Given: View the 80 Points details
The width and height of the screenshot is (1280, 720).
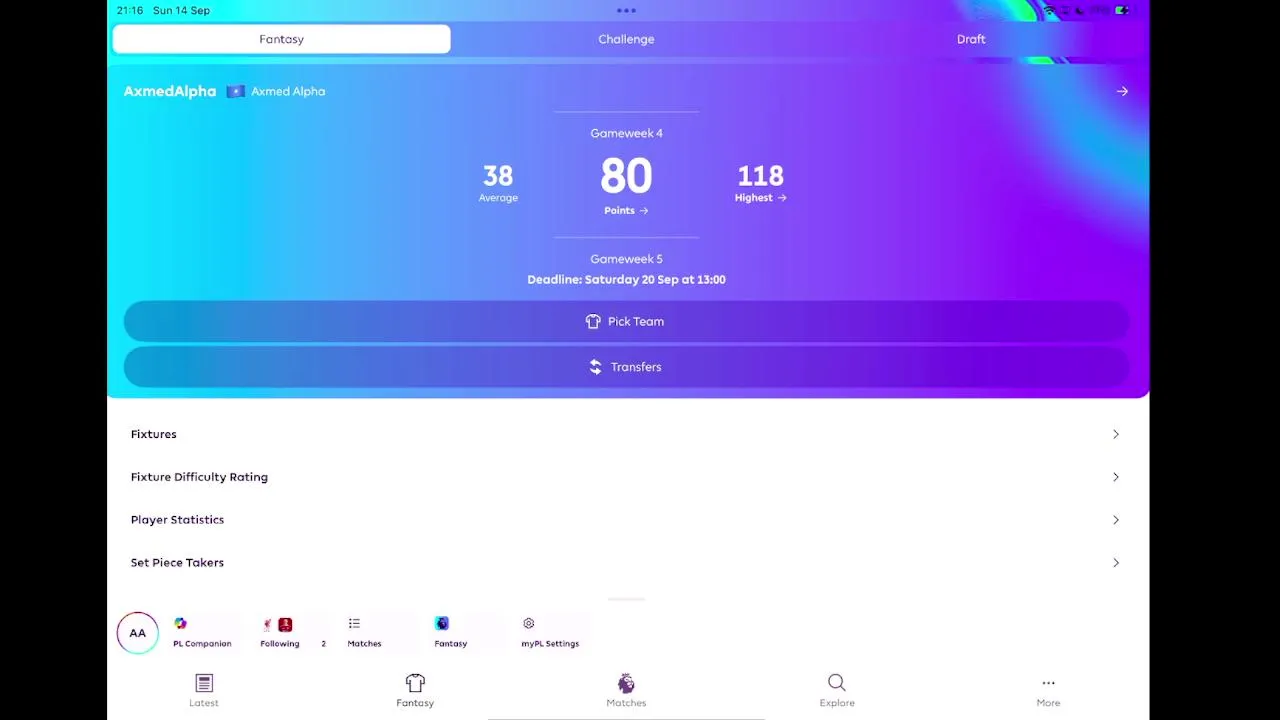Looking at the screenshot, I should (626, 186).
